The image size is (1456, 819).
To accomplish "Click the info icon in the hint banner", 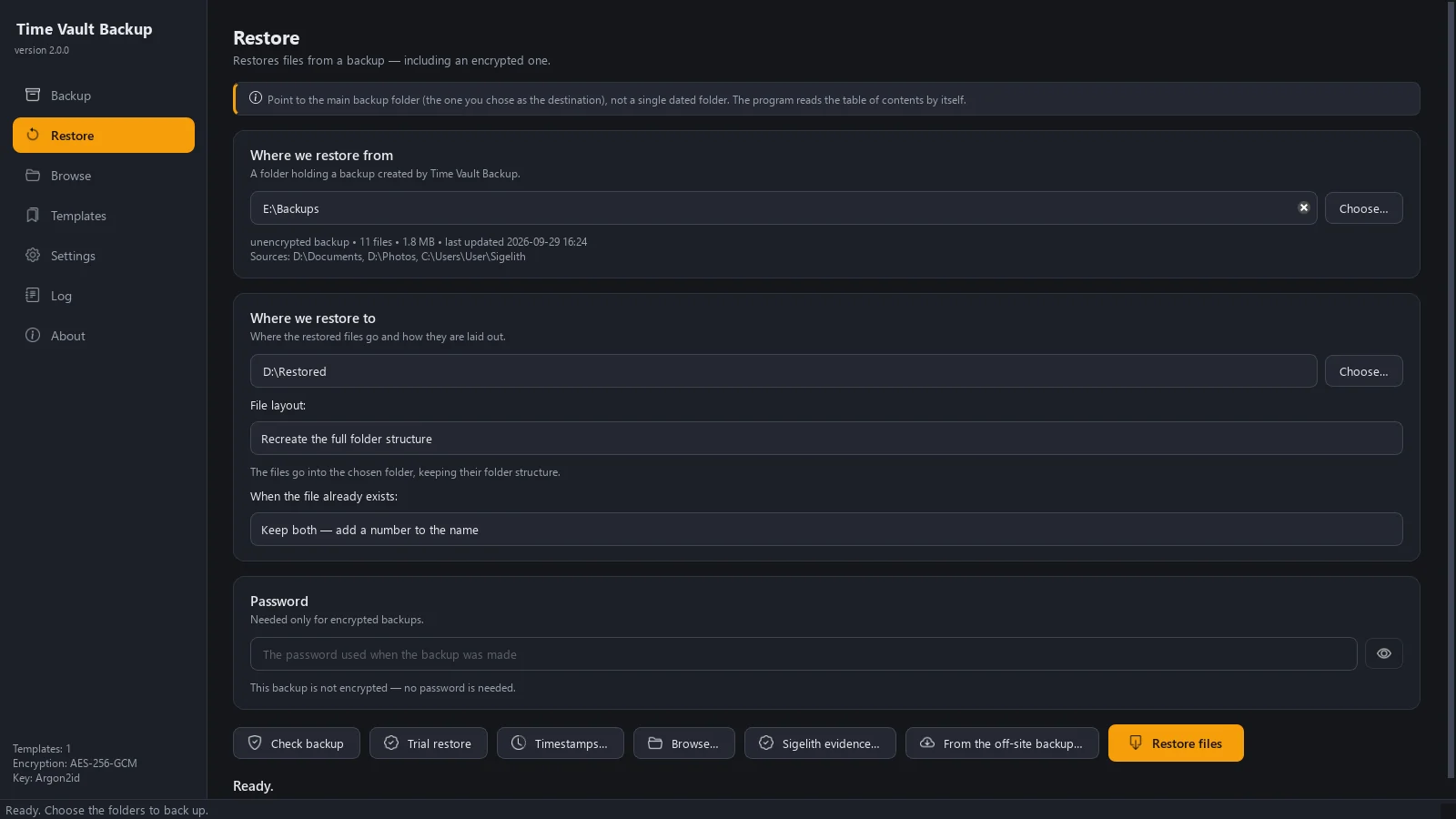I will click(256, 98).
